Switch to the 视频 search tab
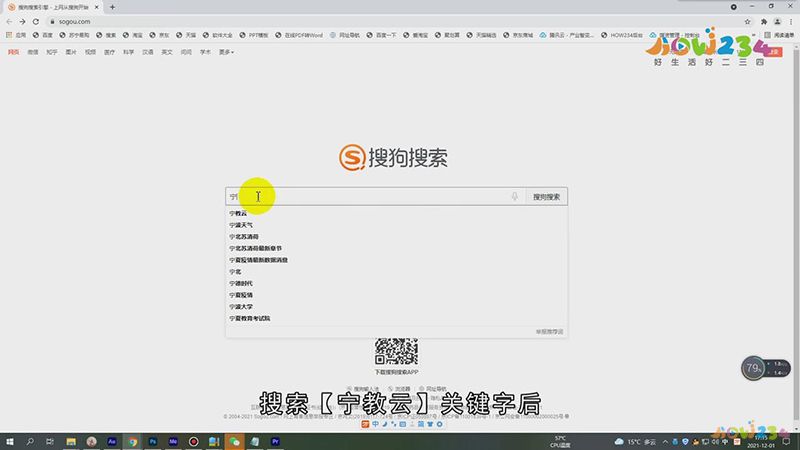This screenshot has height=450, width=800. point(90,52)
